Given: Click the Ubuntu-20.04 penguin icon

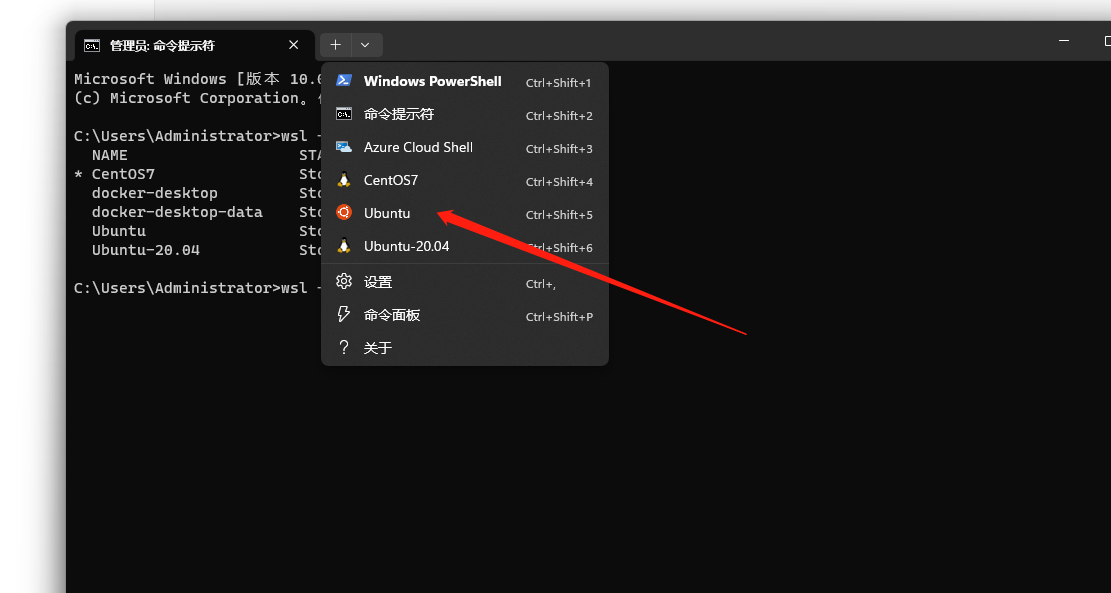Looking at the screenshot, I should (343, 246).
